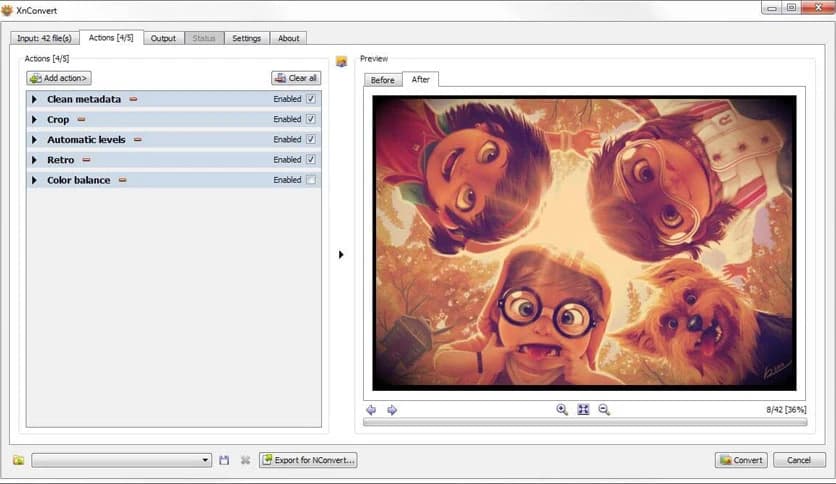This screenshot has height=484, width=836.
Task: Start conversion with the Convert button
Action: click(x=741, y=460)
